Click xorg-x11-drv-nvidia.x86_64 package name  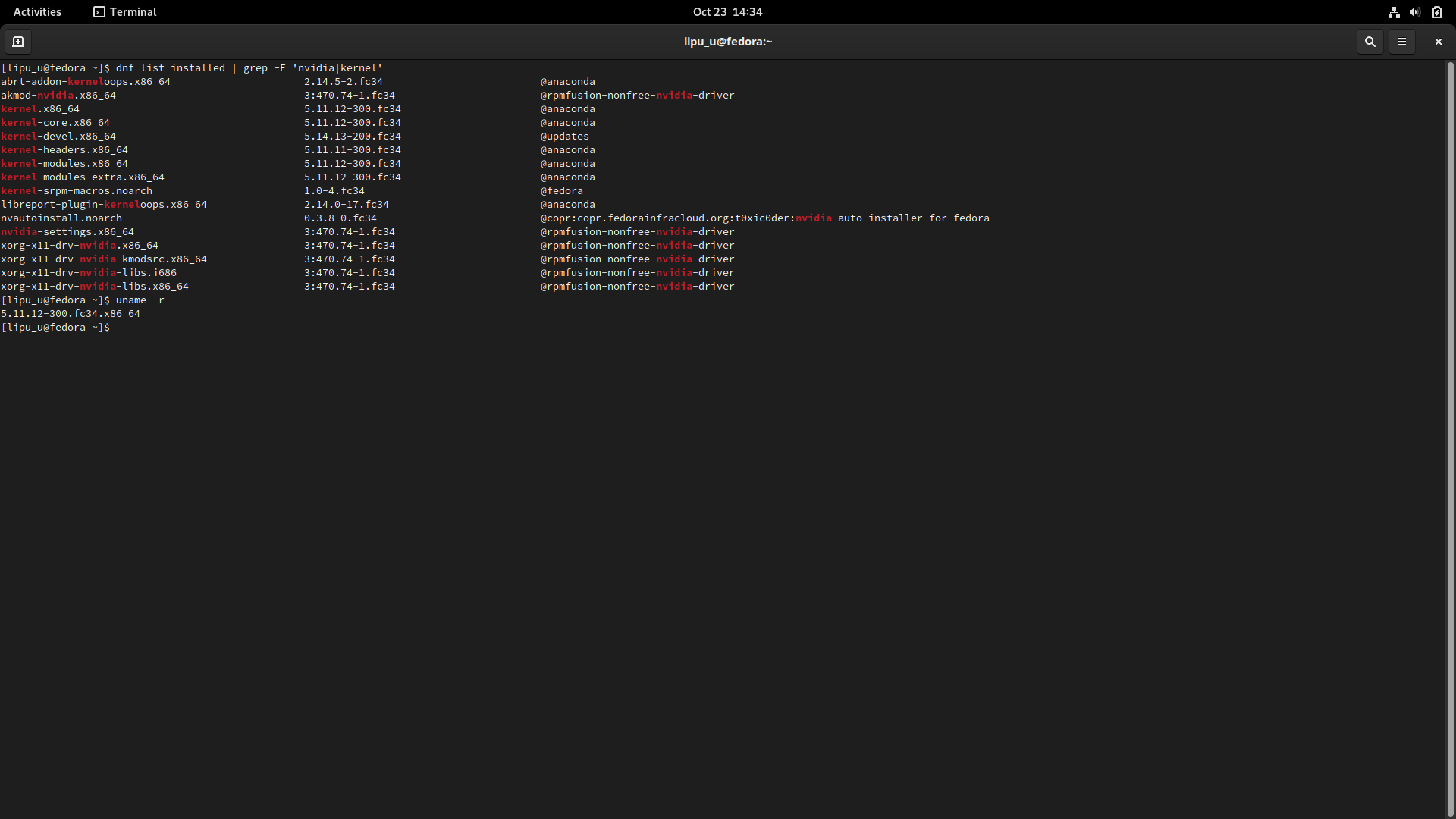tap(80, 246)
